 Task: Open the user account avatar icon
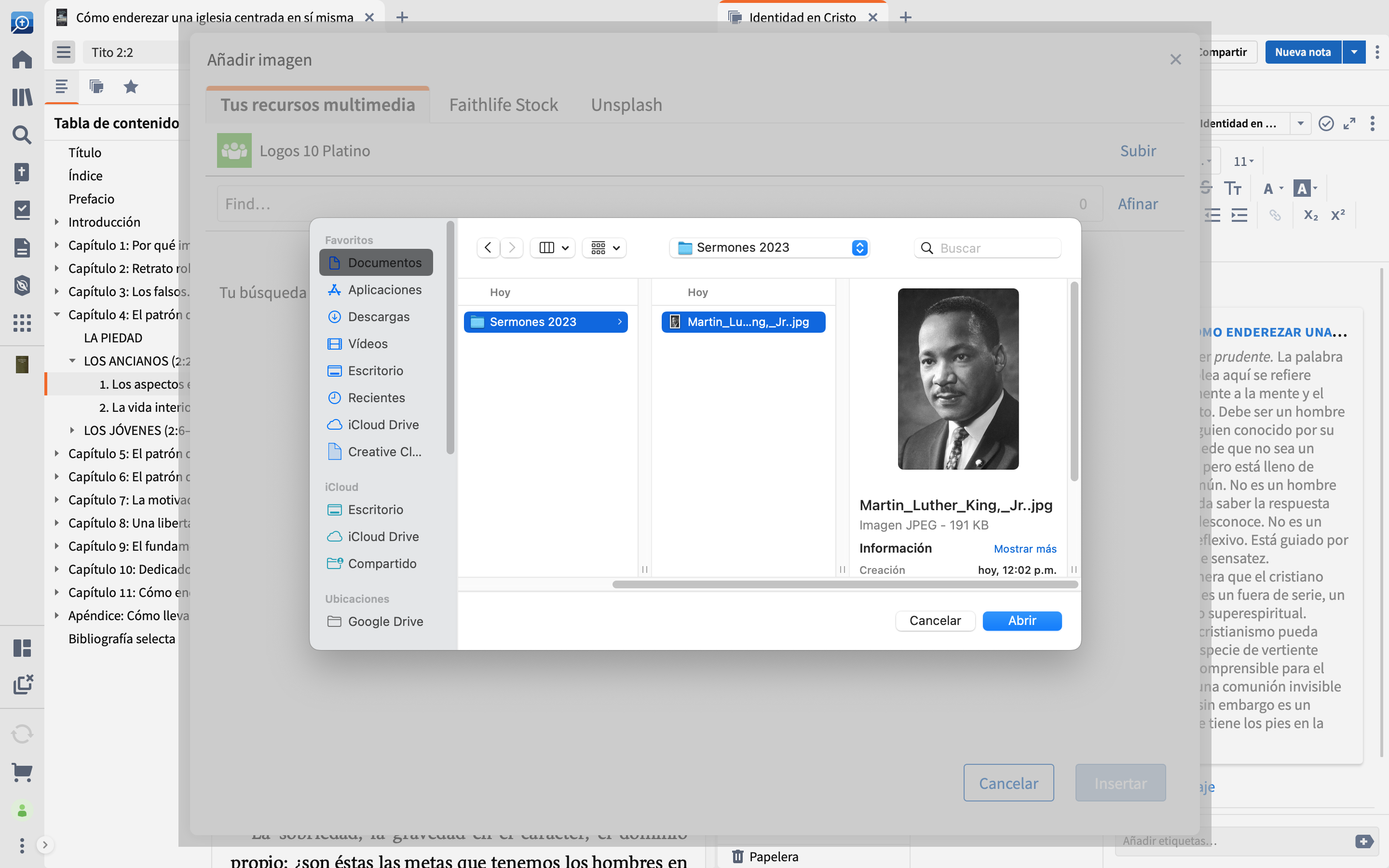[x=22, y=810]
